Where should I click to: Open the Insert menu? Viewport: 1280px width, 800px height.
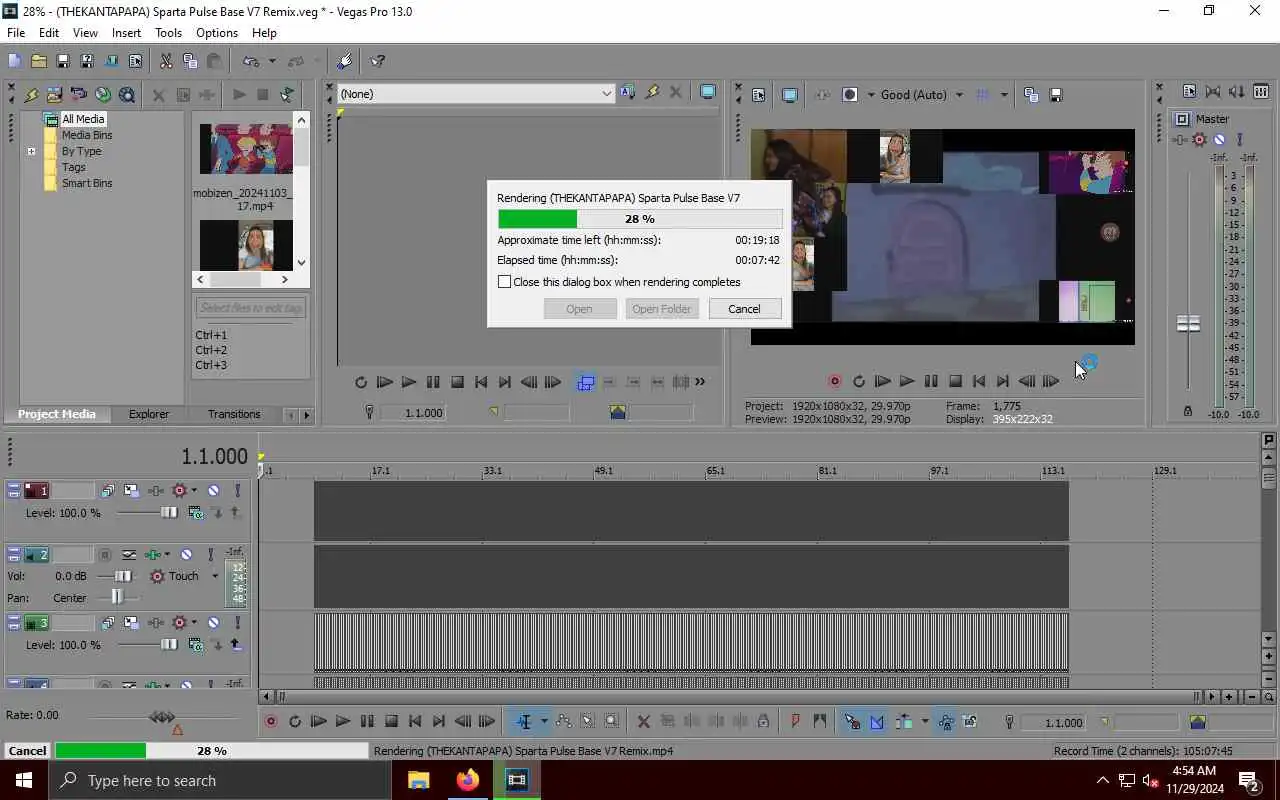point(126,33)
